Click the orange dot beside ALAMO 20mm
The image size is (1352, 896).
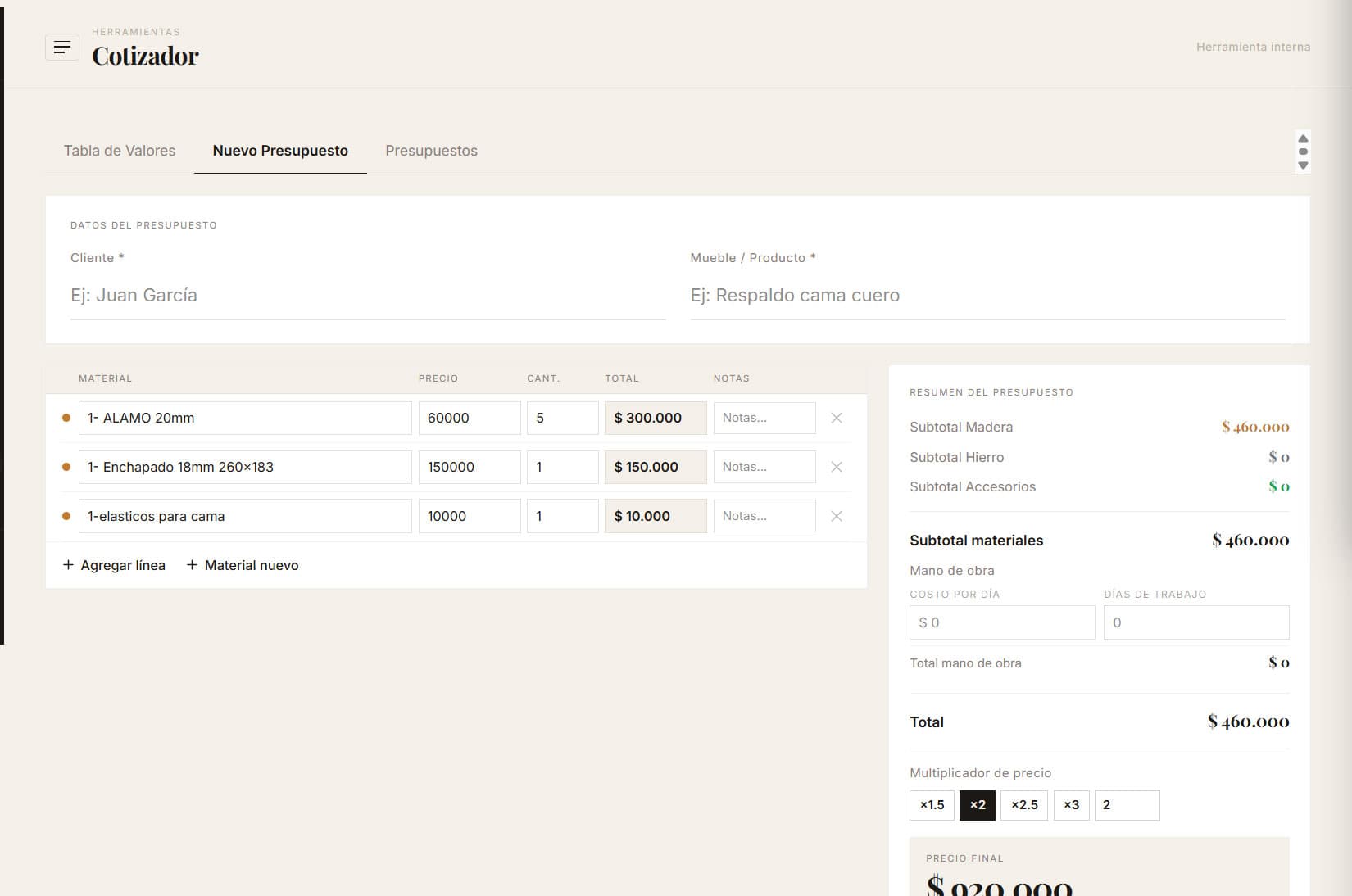[66, 418]
